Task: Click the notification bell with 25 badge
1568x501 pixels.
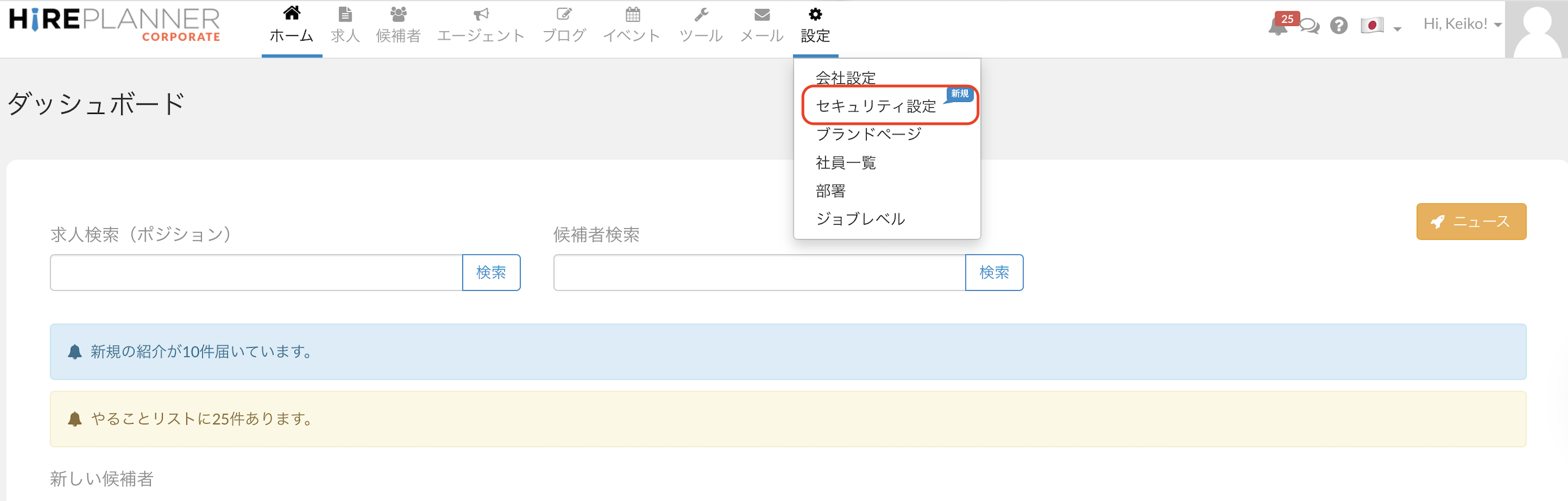Action: (1278, 26)
